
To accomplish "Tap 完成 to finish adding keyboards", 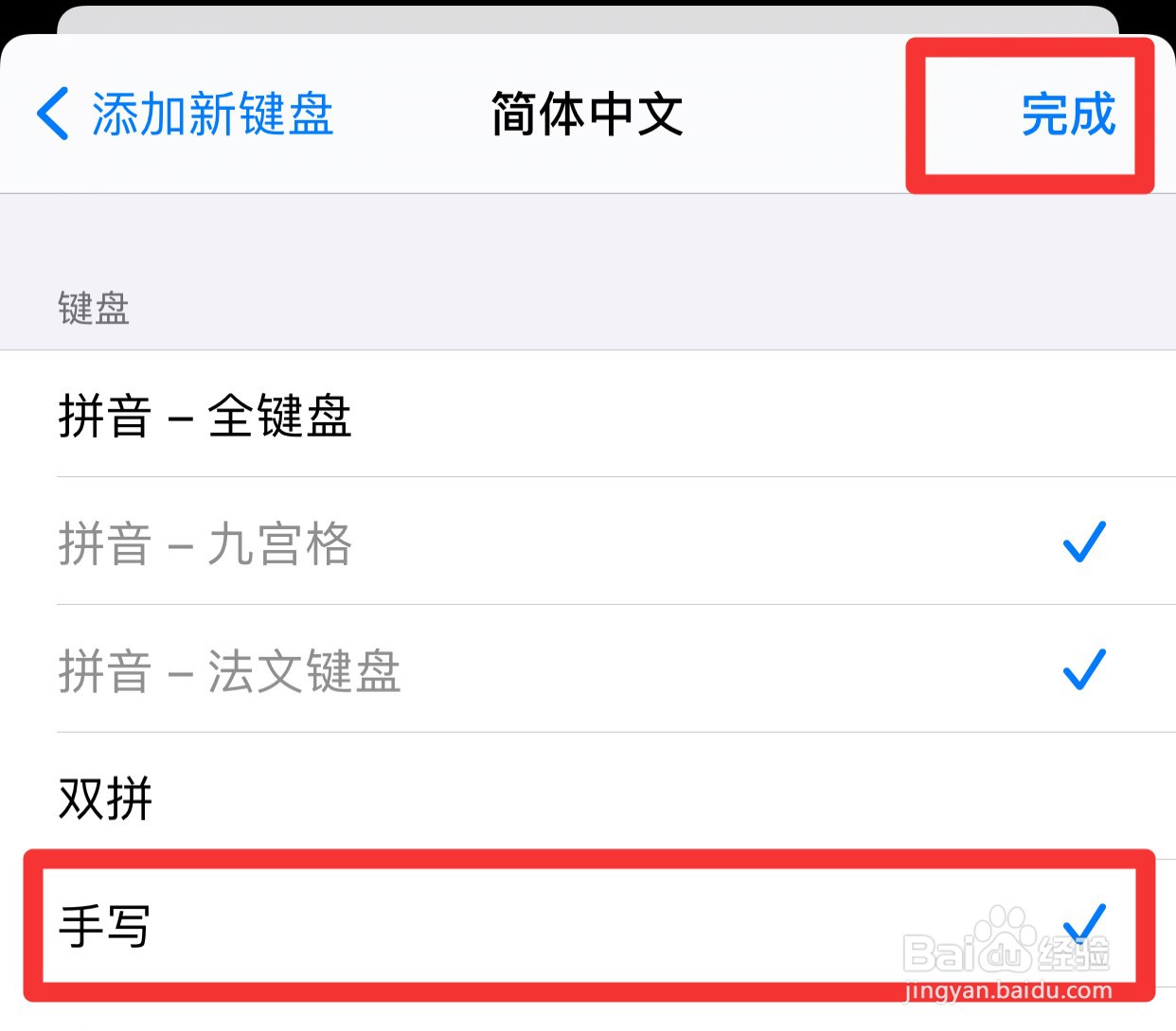I will (1068, 115).
